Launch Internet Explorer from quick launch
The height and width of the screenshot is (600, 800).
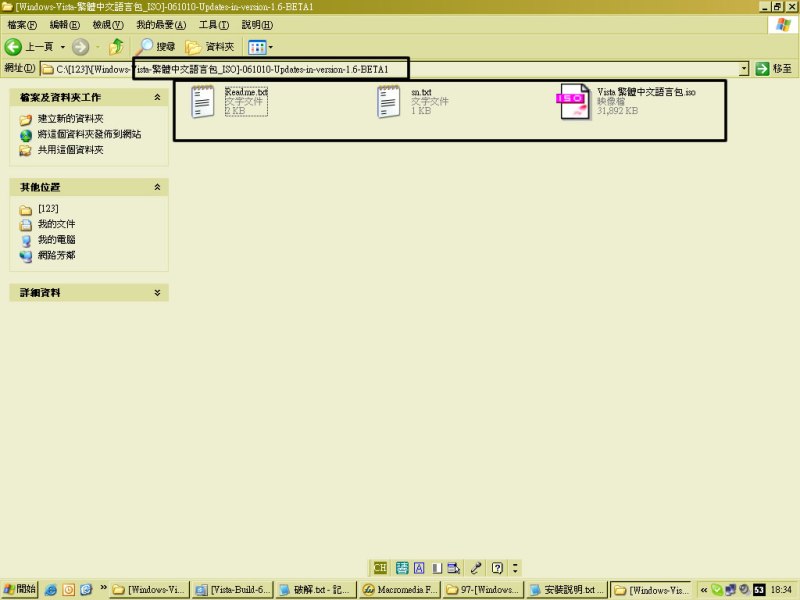[x=51, y=590]
